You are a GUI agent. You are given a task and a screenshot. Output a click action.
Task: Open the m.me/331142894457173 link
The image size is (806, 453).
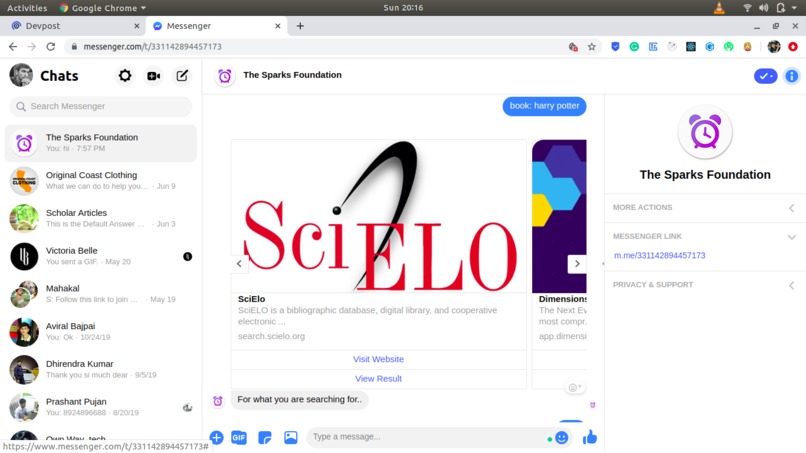[x=660, y=256]
